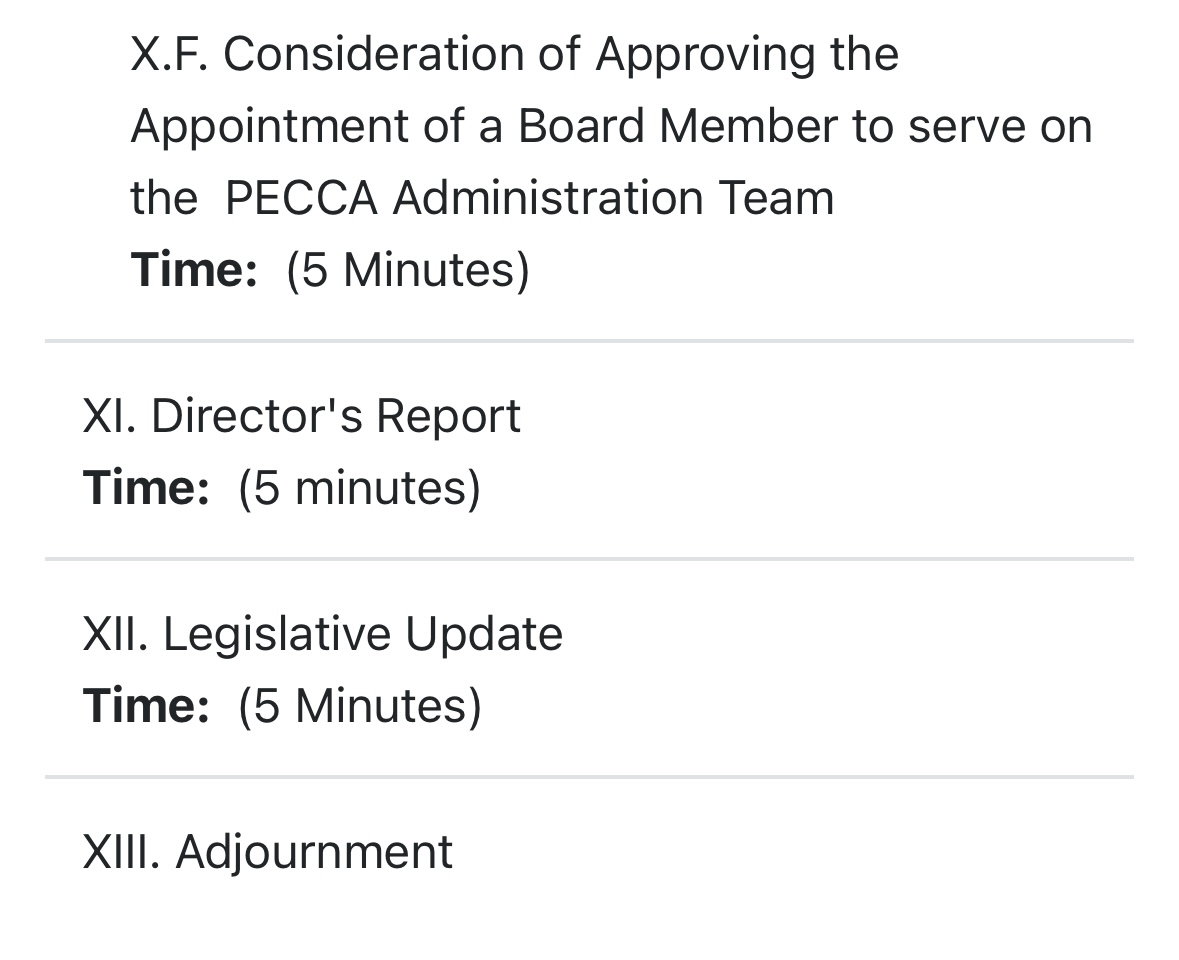Click the Time label under Legislative Update
This screenshot has width=1179, height=960.
[146, 705]
